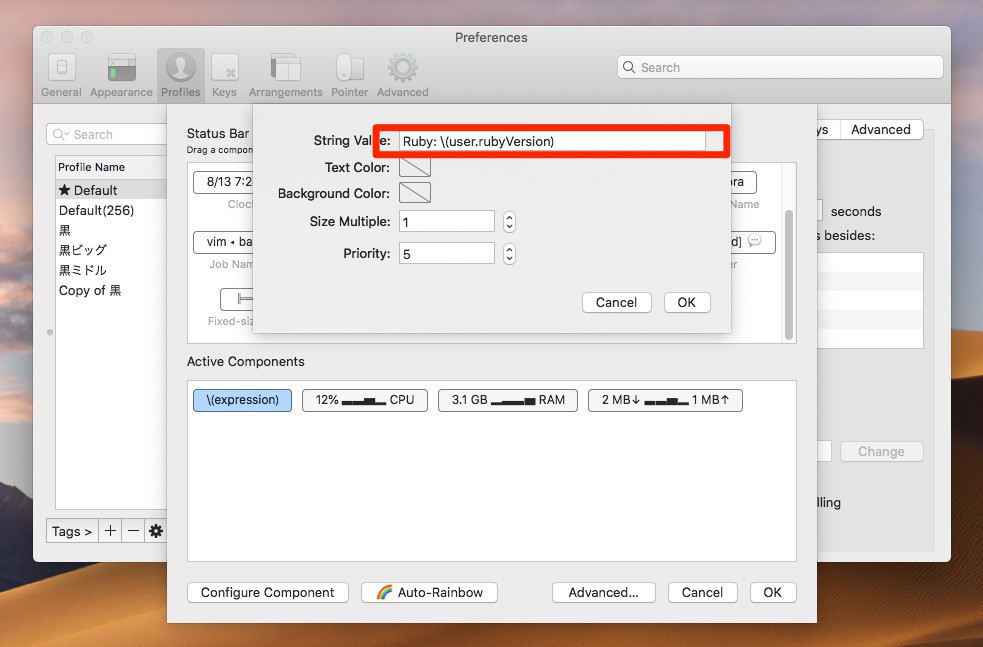Cancel the status bar setup sheet
The image size is (983, 647).
click(702, 592)
